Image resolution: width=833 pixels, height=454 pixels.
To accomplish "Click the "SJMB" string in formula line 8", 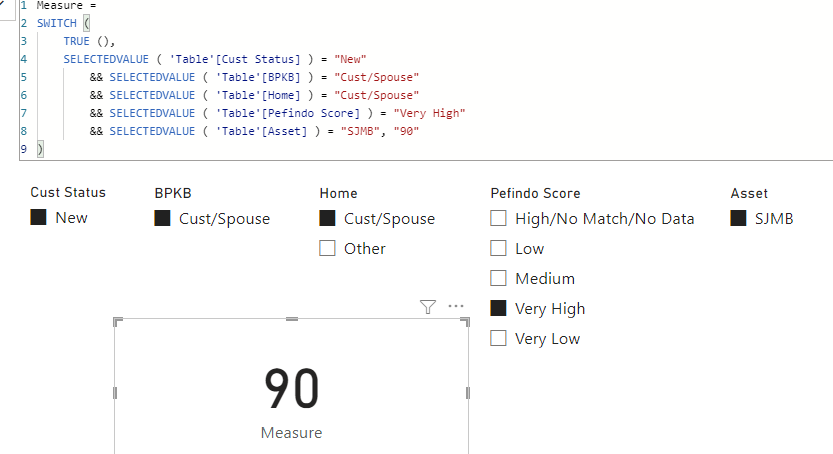I will 360,131.
